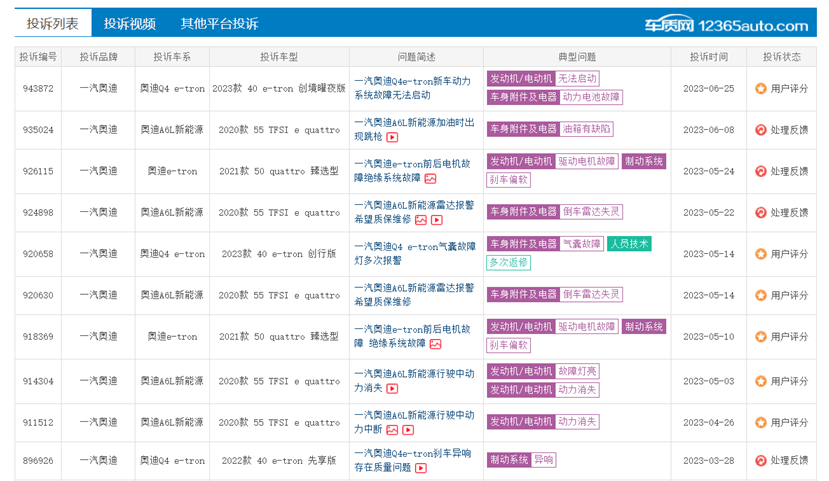The height and width of the screenshot is (481, 829).
Task: Open 其他平台投诉 tab
Action: [219, 24]
